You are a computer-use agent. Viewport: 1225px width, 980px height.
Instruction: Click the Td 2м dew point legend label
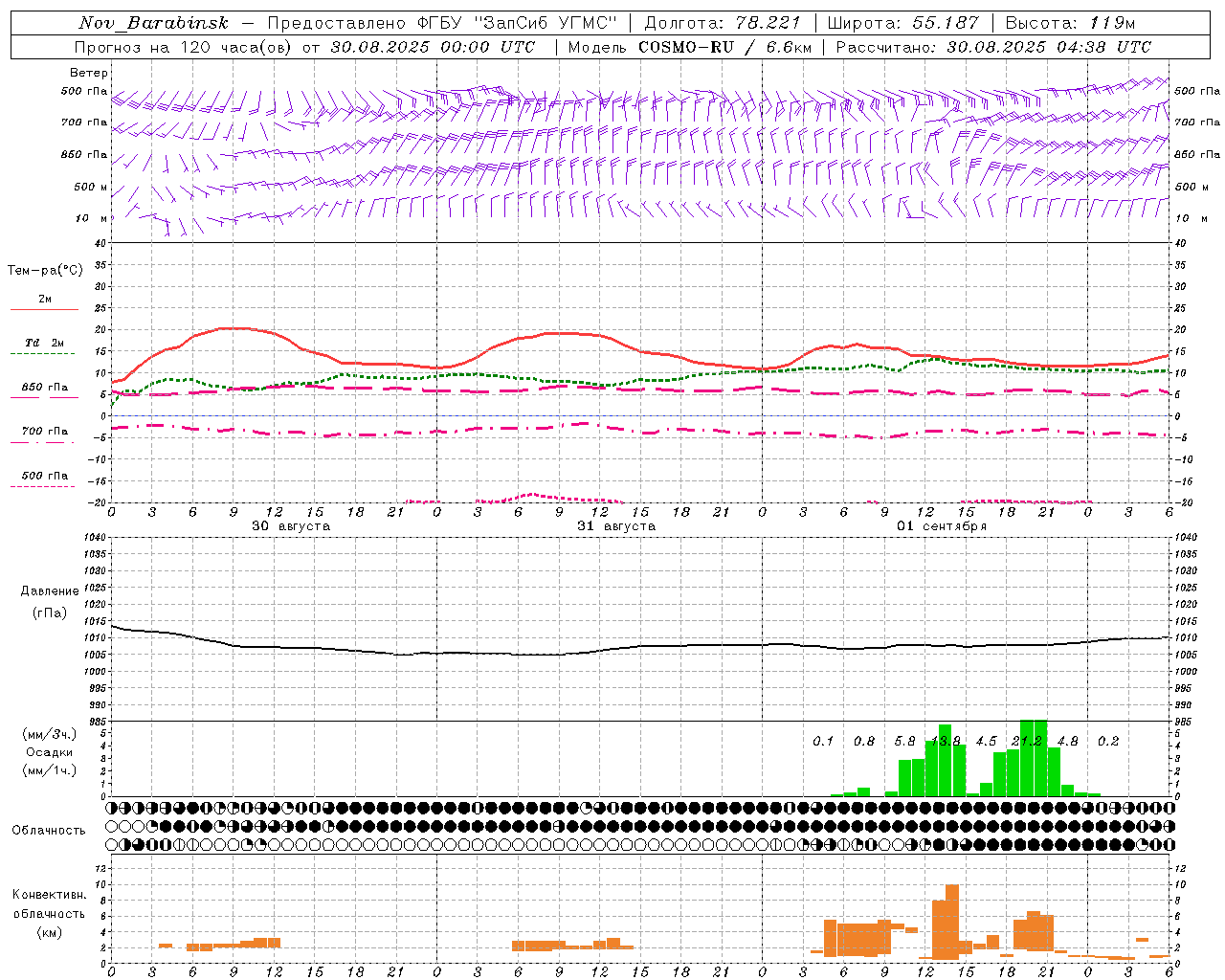point(45,343)
